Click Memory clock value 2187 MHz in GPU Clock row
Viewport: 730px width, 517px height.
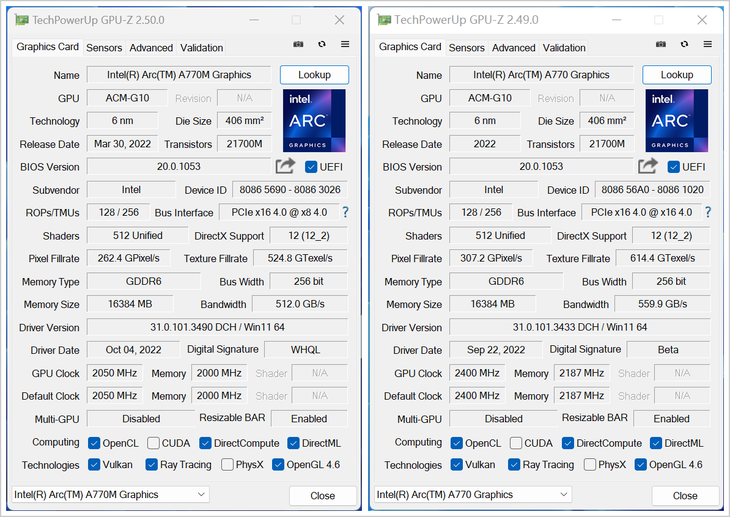581,373
